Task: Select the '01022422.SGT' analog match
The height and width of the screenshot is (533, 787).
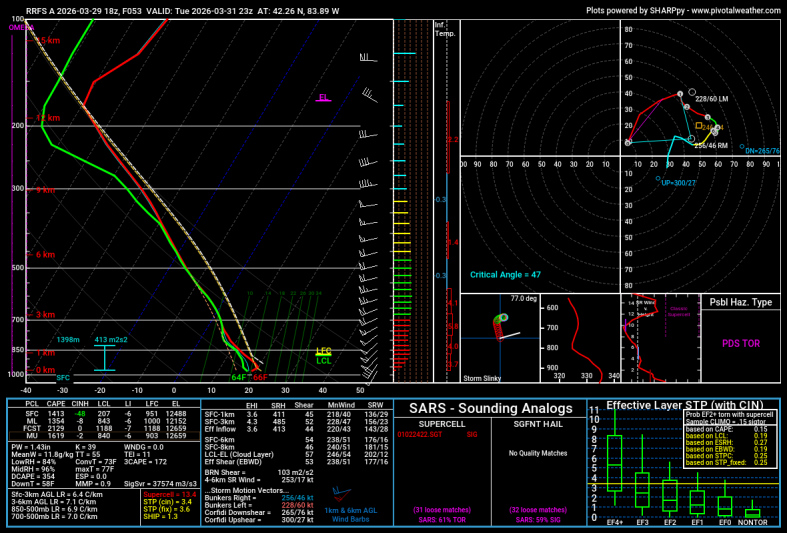Action: tap(420, 435)
